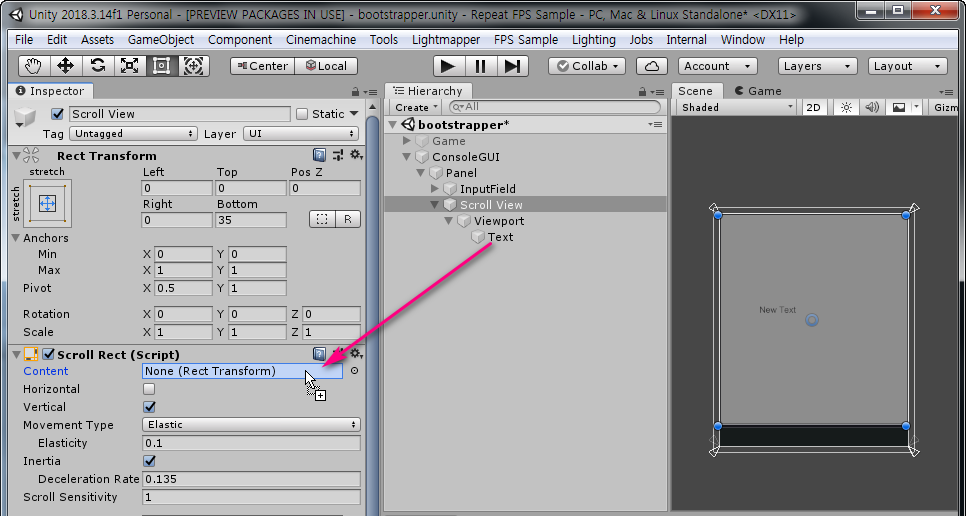Toggle the Vertical checkbox
Image resolution: width=966 pixels, height=516 pixels.
[149, 407]
